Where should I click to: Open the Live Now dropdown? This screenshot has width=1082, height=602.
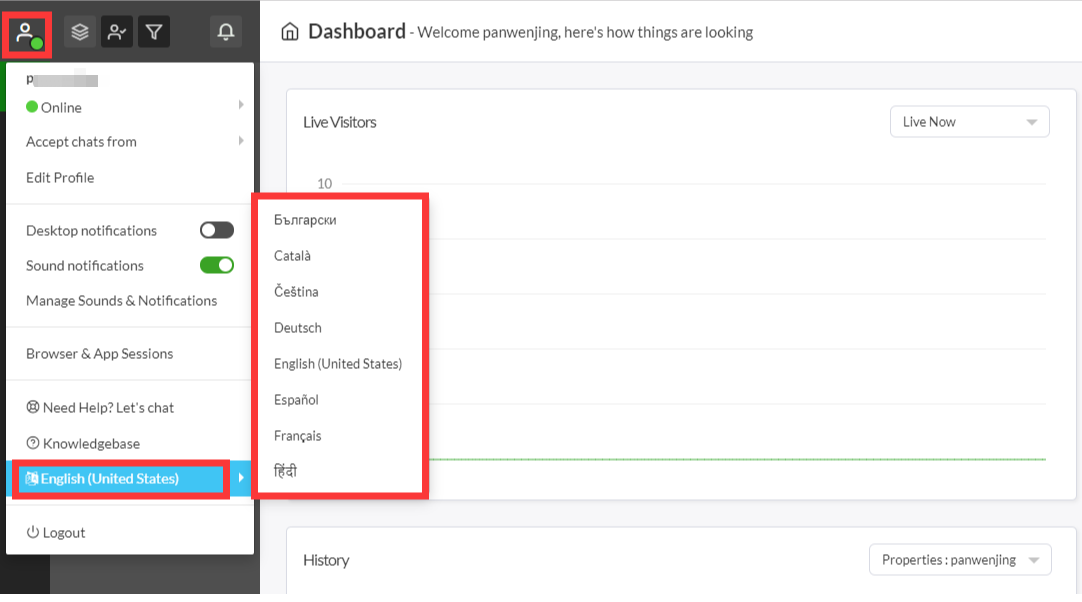tap(969, 122)
